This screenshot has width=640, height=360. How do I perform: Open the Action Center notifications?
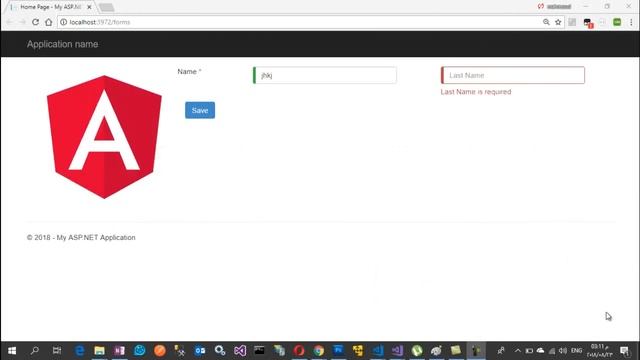point(625,351)
